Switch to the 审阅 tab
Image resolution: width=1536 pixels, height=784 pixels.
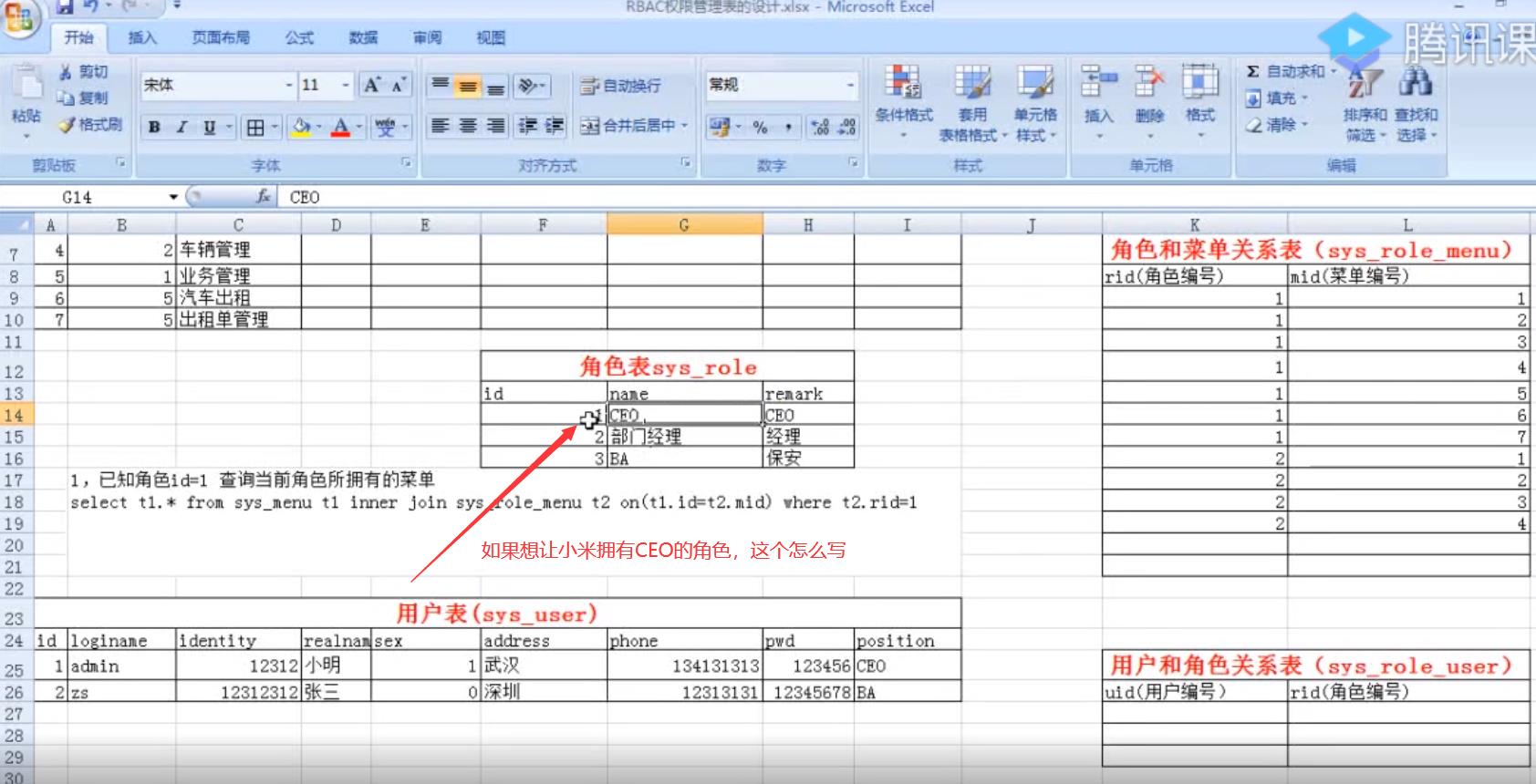pos(427,37)
